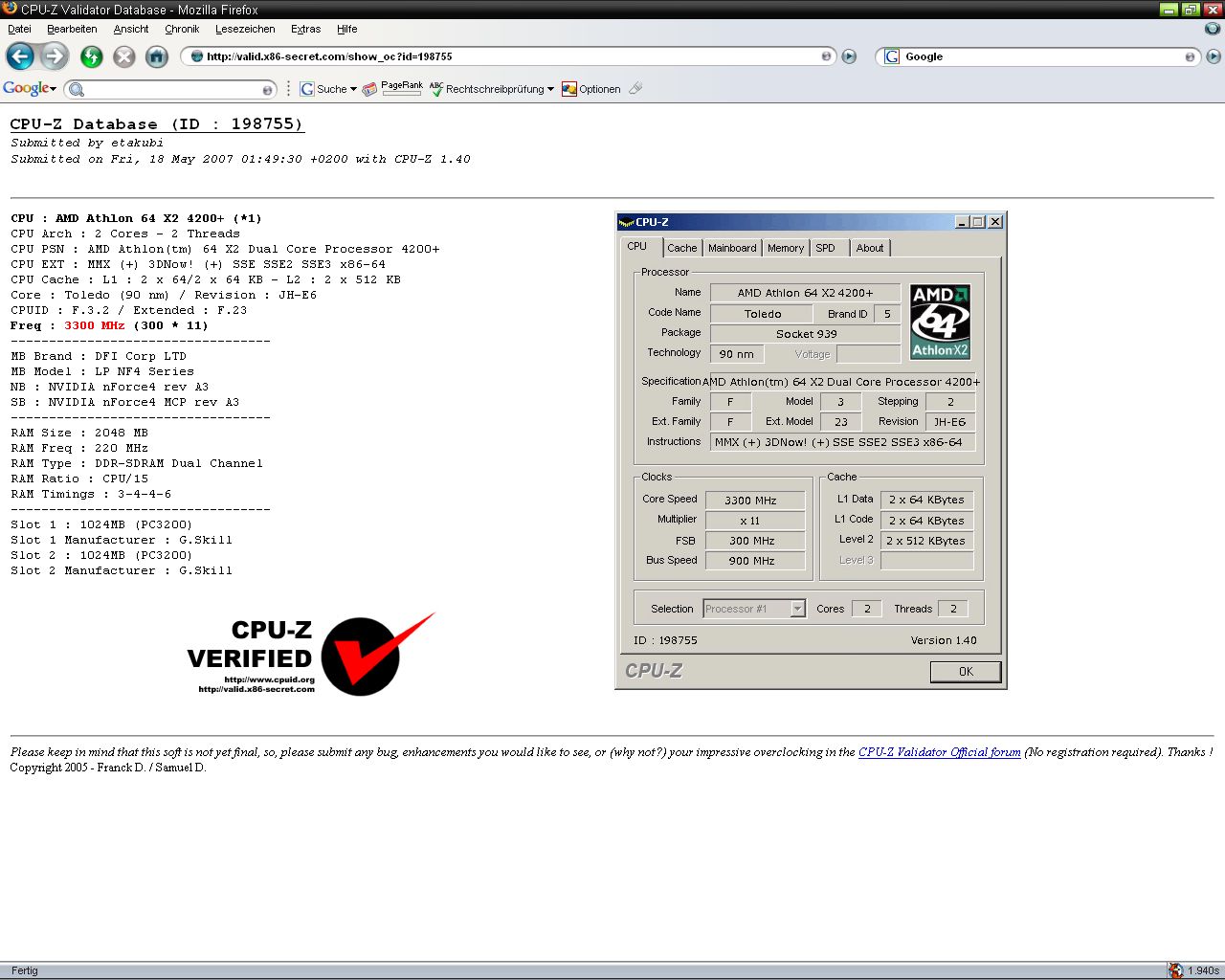Click the Multiplier x 11 field in CPU-Z
The height and width of the screenshot is (980, 1225).
tap(754, 521)
